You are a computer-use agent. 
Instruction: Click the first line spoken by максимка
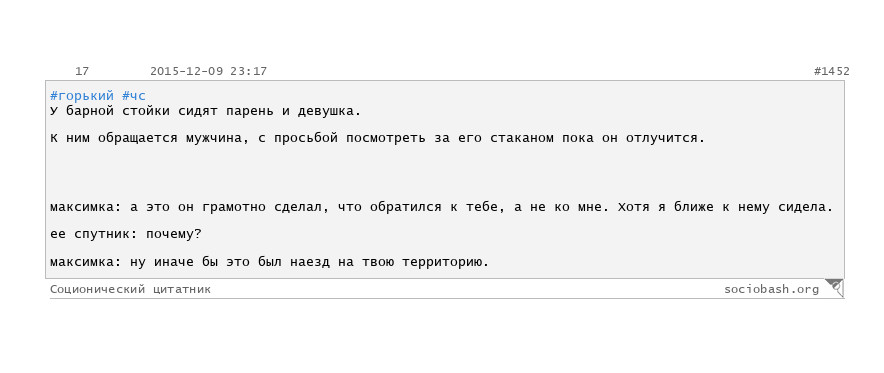[x=441, y=207]
